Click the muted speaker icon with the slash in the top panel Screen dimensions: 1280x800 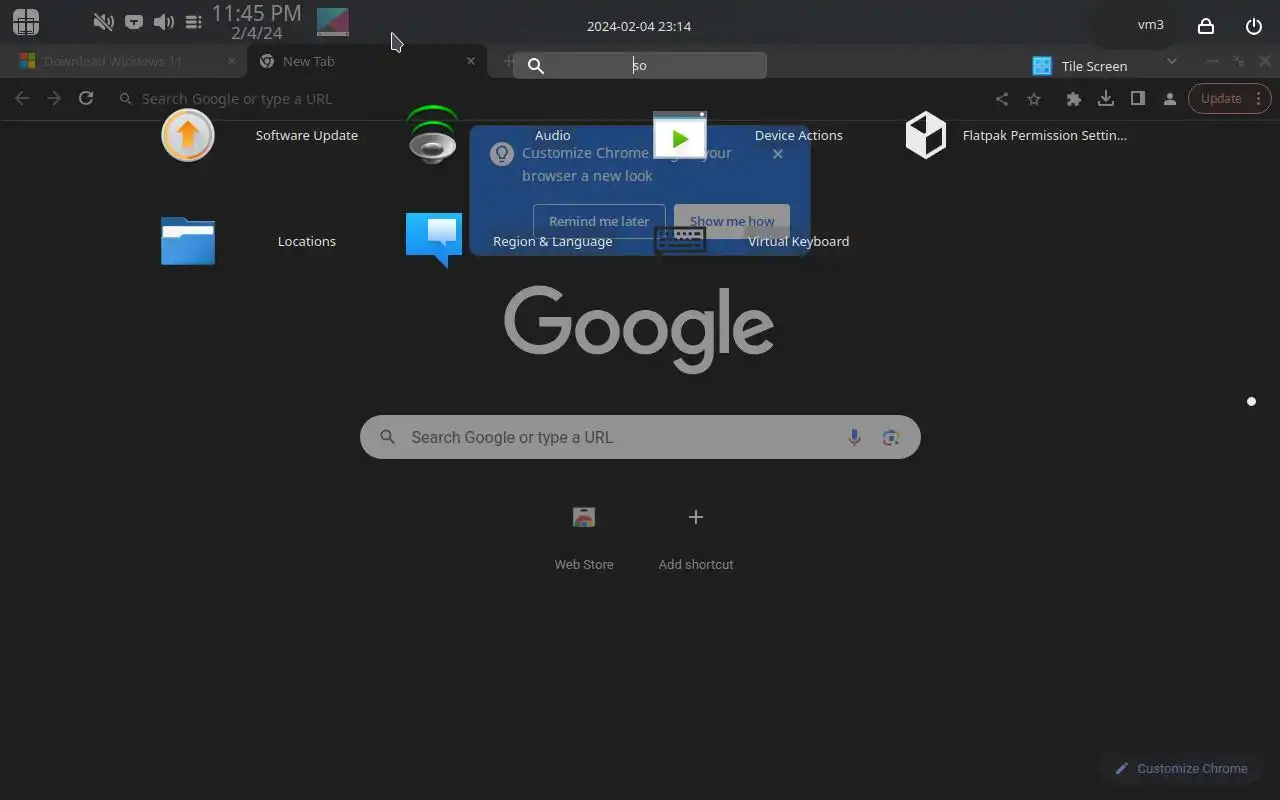[103, 22]
